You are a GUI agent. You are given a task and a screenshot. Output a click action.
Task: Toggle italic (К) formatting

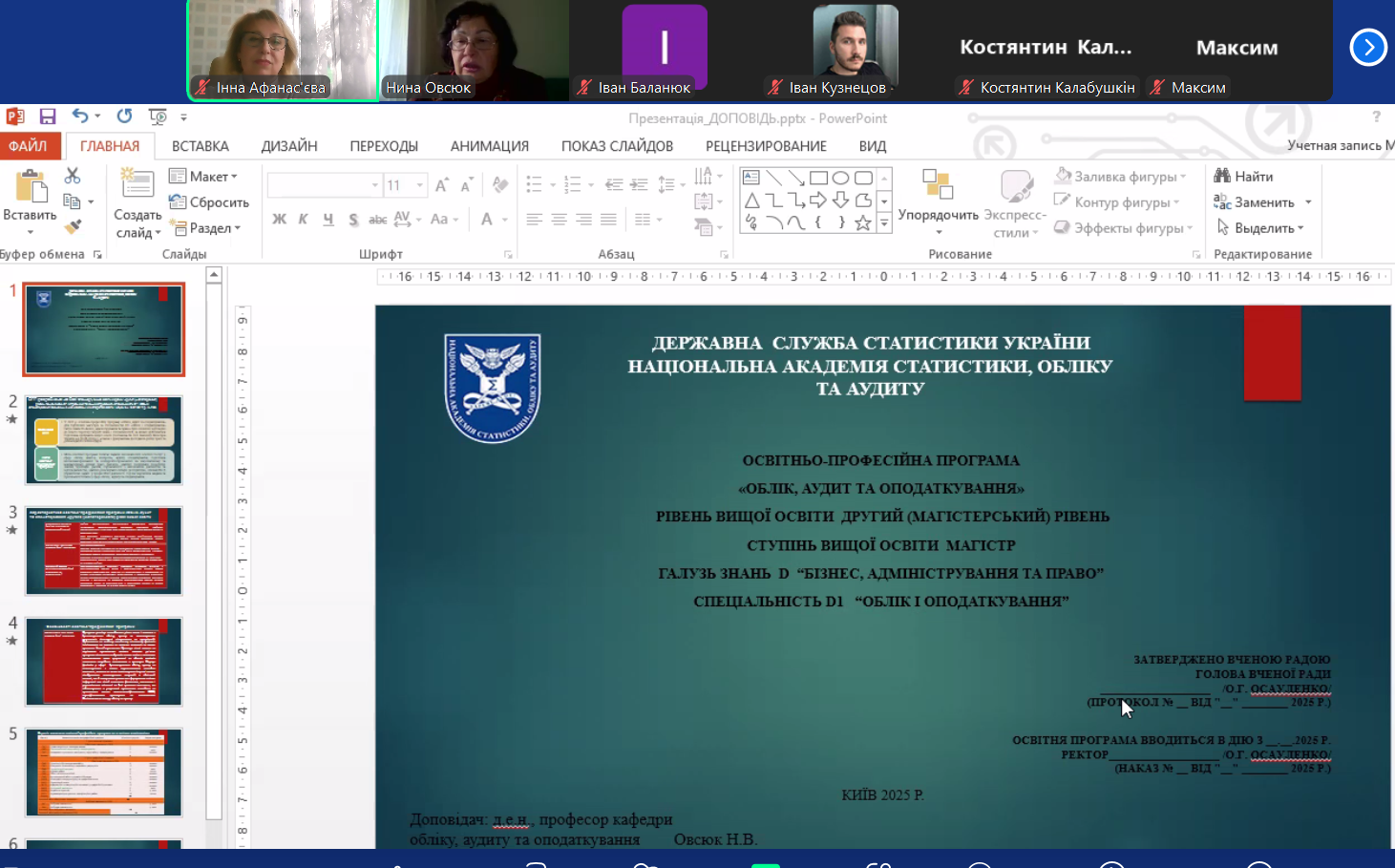coord(303,219)
